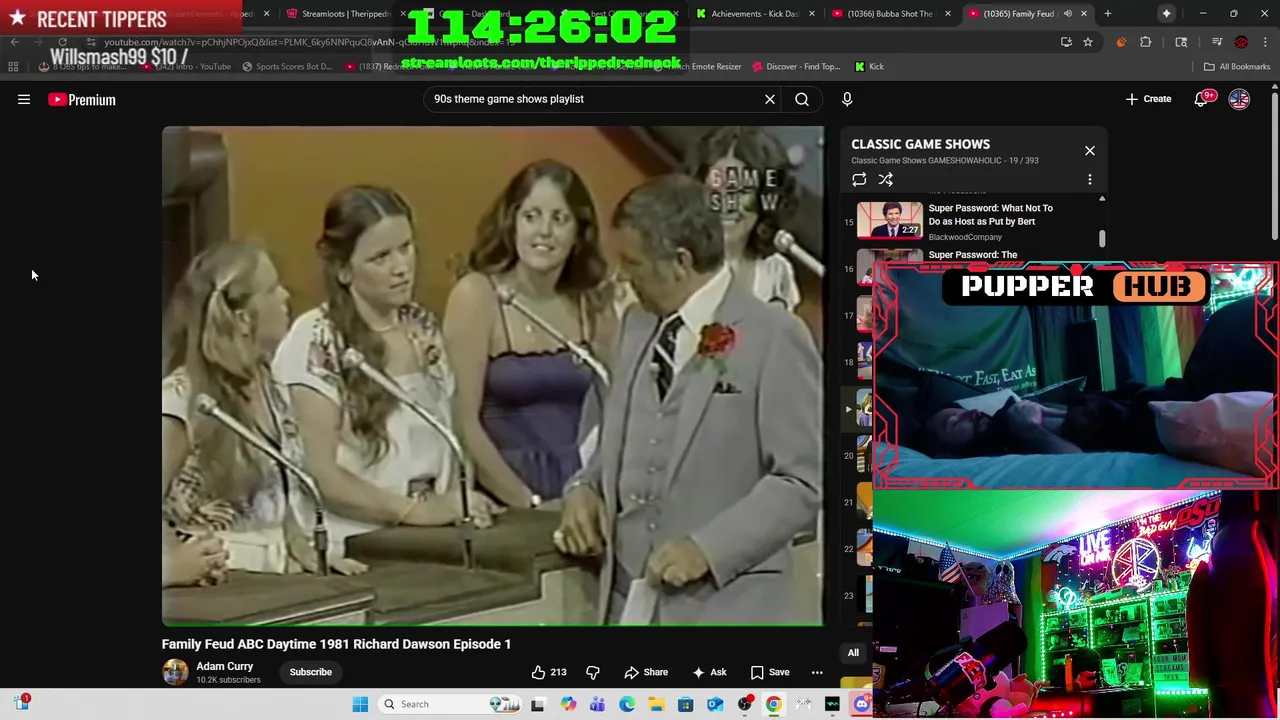Open the Windows widgets icon with badge
Viewport: 1280px width, 720px height.
(21, 703)
